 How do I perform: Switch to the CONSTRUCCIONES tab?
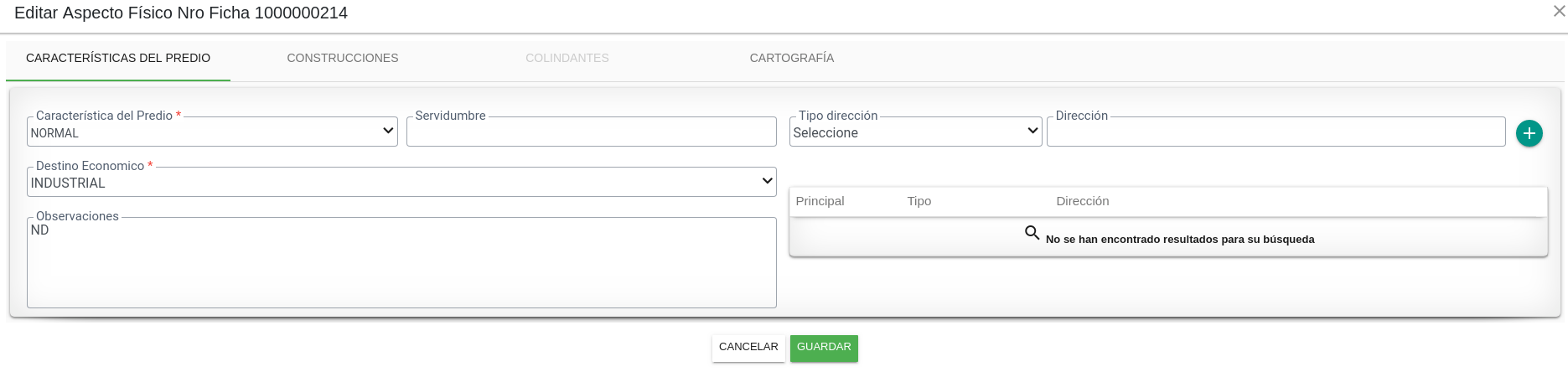pos(343,58)
